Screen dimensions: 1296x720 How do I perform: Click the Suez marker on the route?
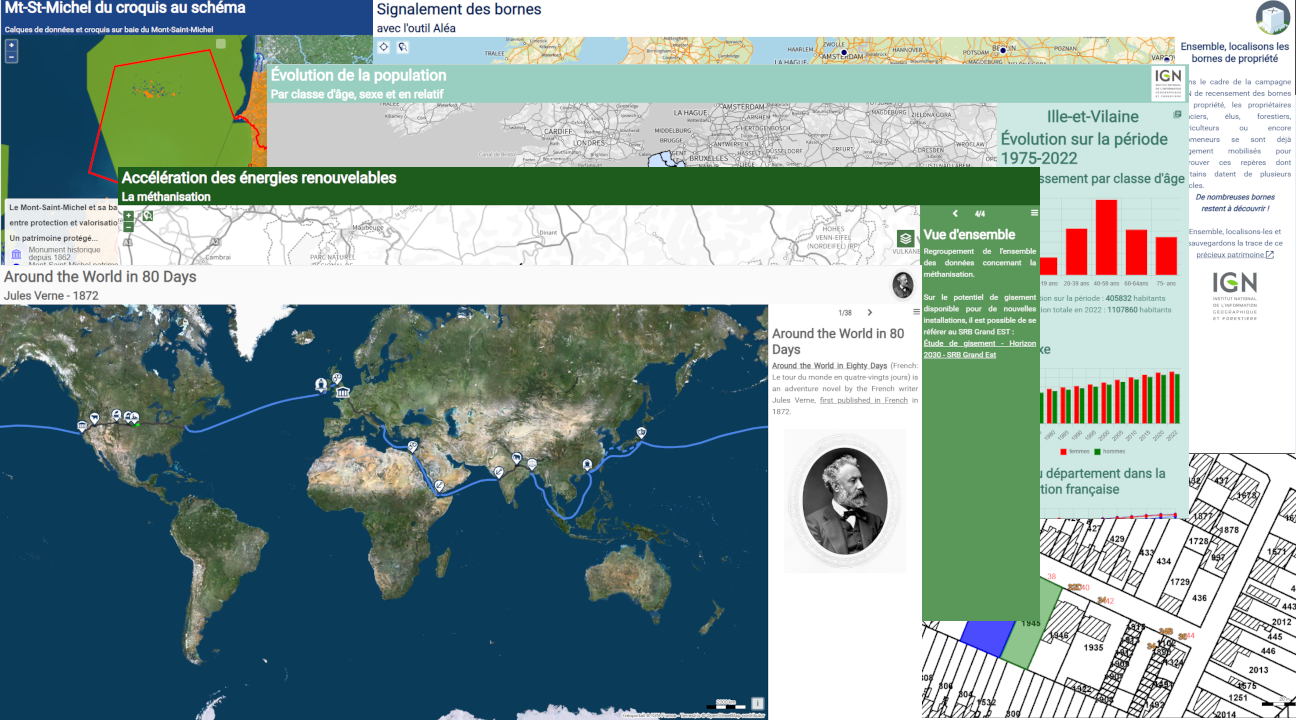click(x=413, y=446)
